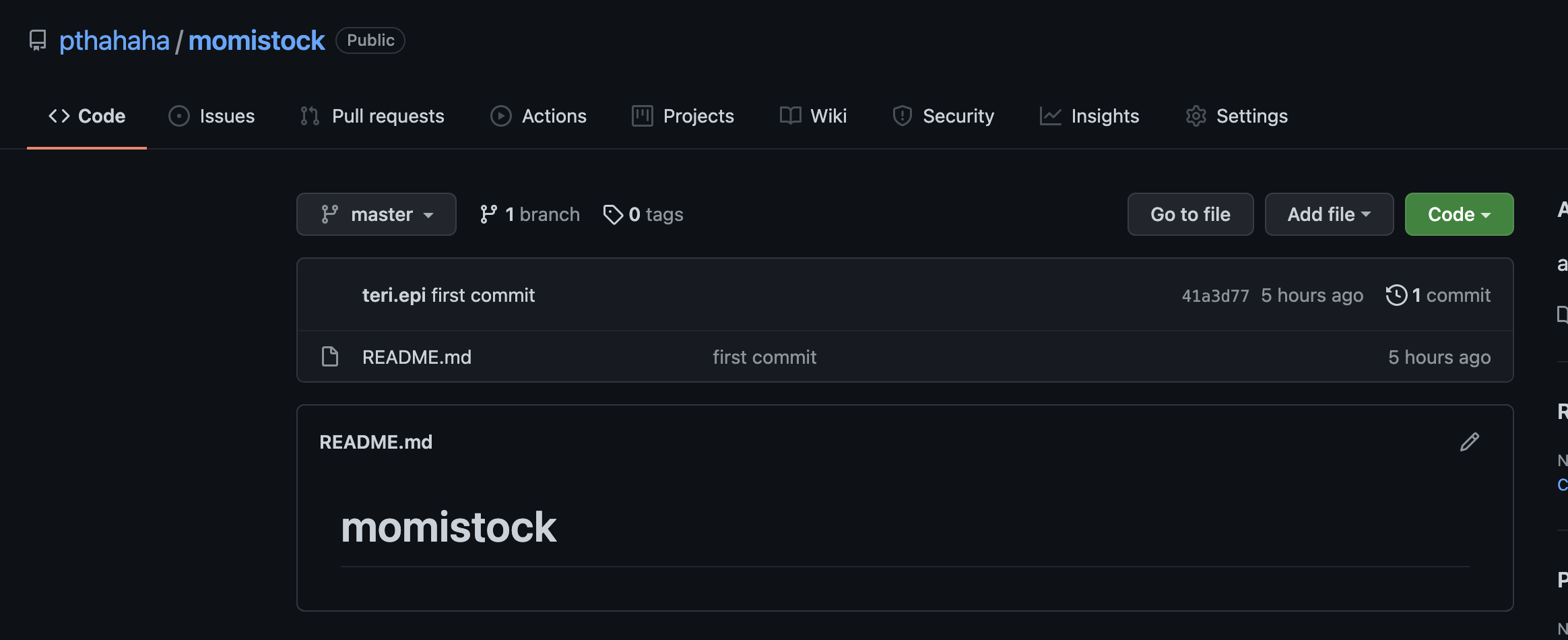
Task: Open the Pull requests tab
Action: 372,116
